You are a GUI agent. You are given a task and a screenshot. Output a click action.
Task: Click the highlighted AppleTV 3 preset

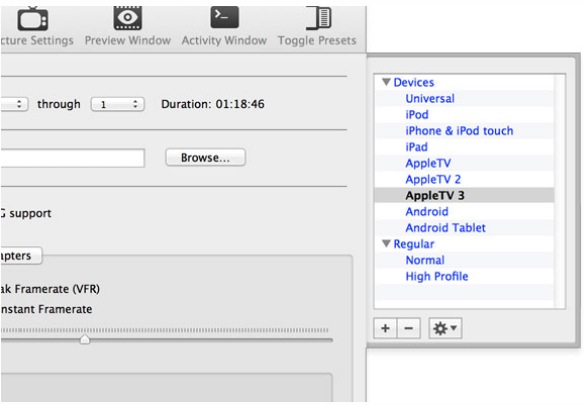pyautogui.click(x=464, y=195)
